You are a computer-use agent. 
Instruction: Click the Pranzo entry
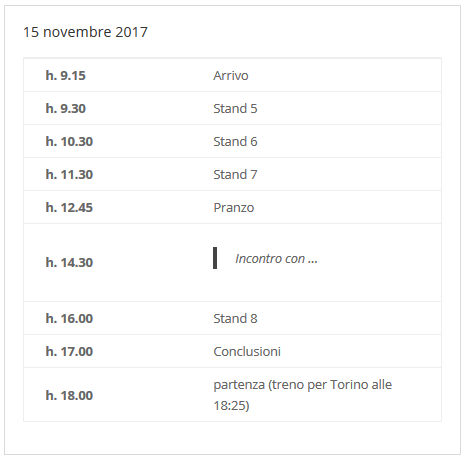(x=234, y=208)
